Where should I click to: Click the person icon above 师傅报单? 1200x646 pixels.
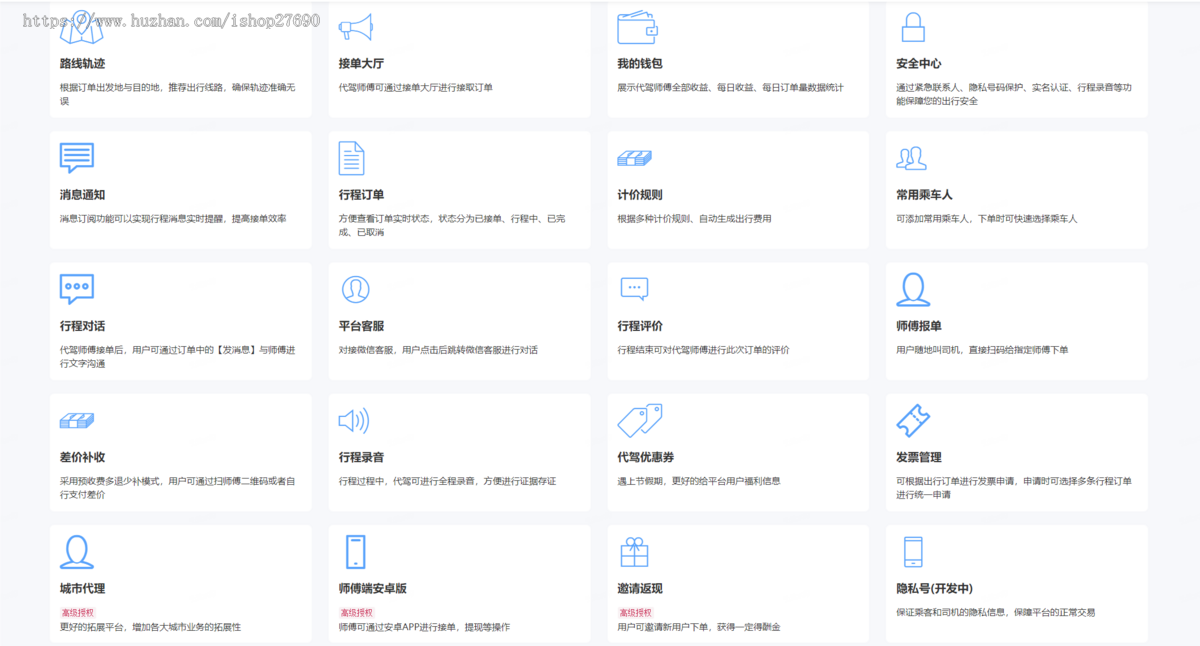[x=914, y=289]
